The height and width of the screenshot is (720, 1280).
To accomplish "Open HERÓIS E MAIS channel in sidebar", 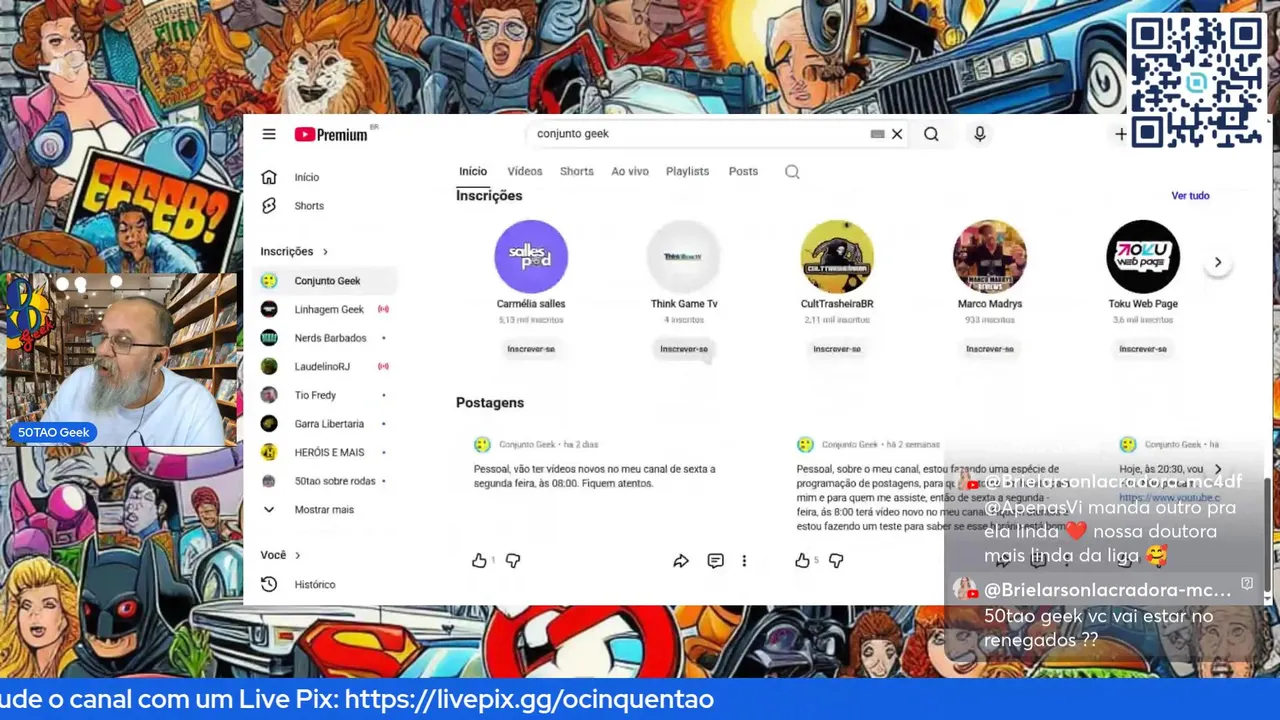I will [x=325, y=452].
